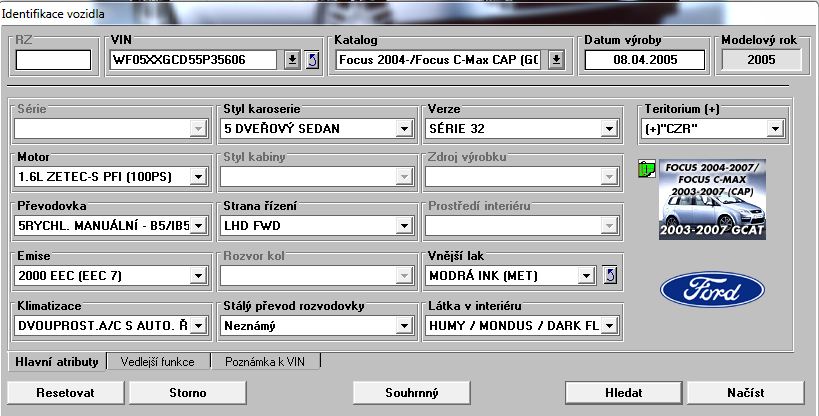This screenshot has height=416, width=819.
Task: Expand the Motor dropdown
Action: click(x=198, y=177)
